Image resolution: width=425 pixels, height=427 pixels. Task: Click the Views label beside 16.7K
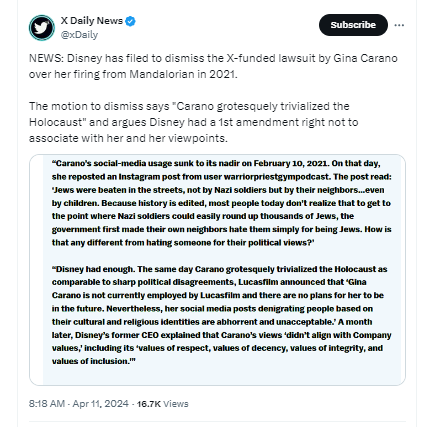(176, 404)
